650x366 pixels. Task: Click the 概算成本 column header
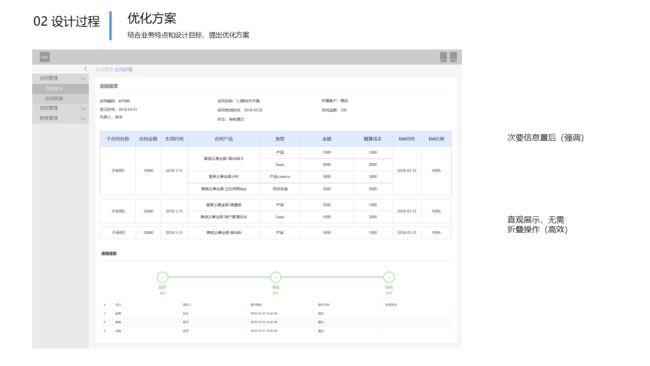point(373,139)
